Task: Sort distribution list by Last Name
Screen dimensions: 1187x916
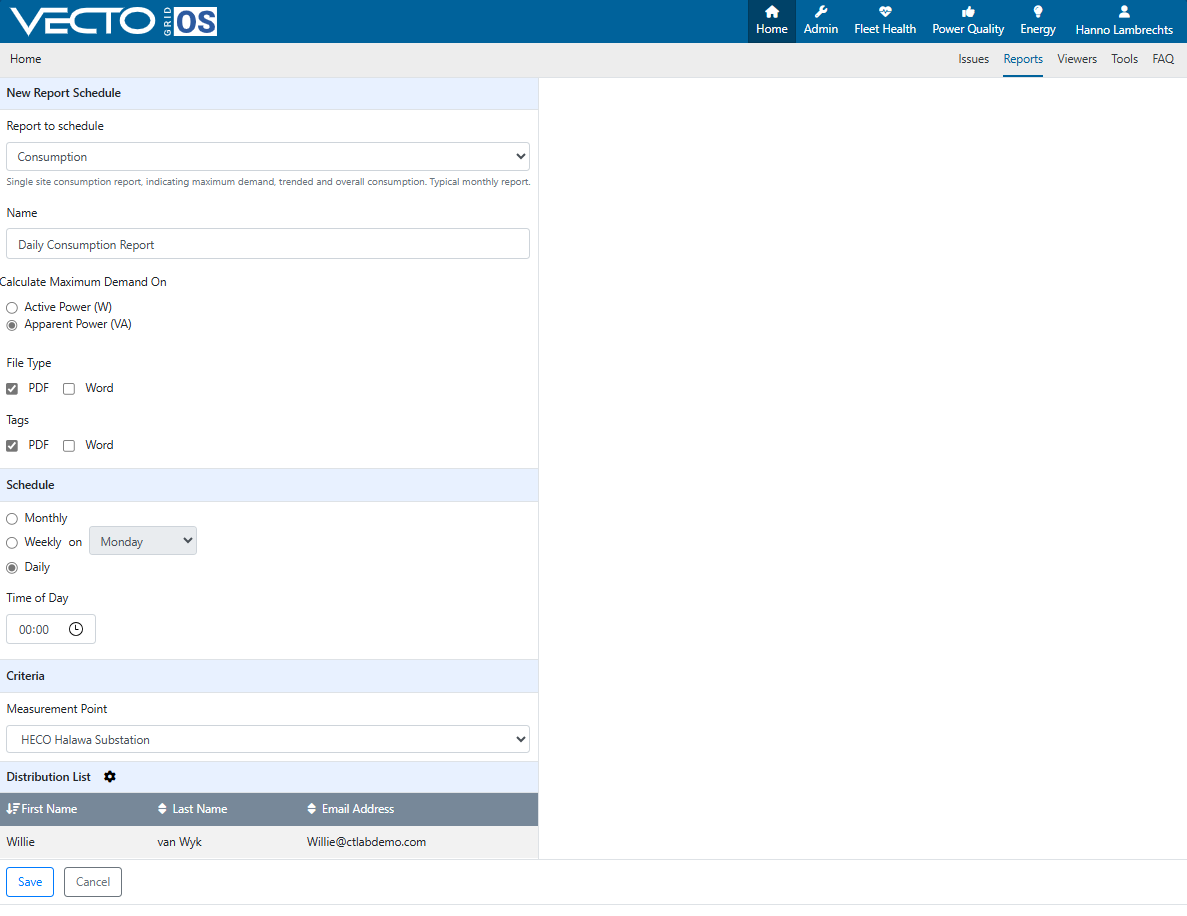Action: [x=192, y=809]
